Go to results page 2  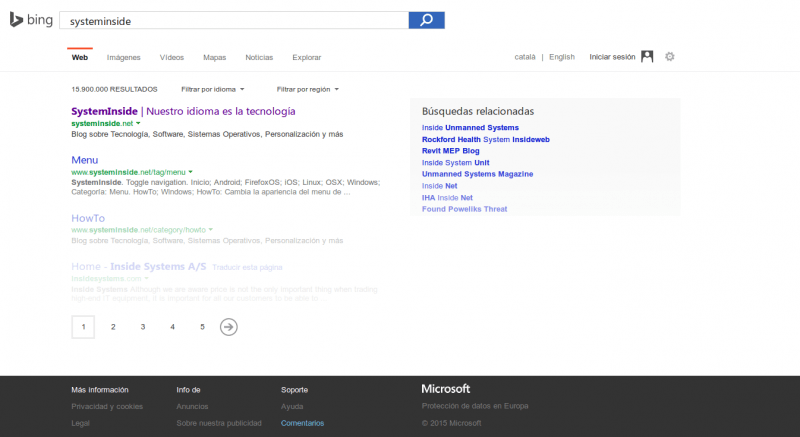tap(113, 327)
